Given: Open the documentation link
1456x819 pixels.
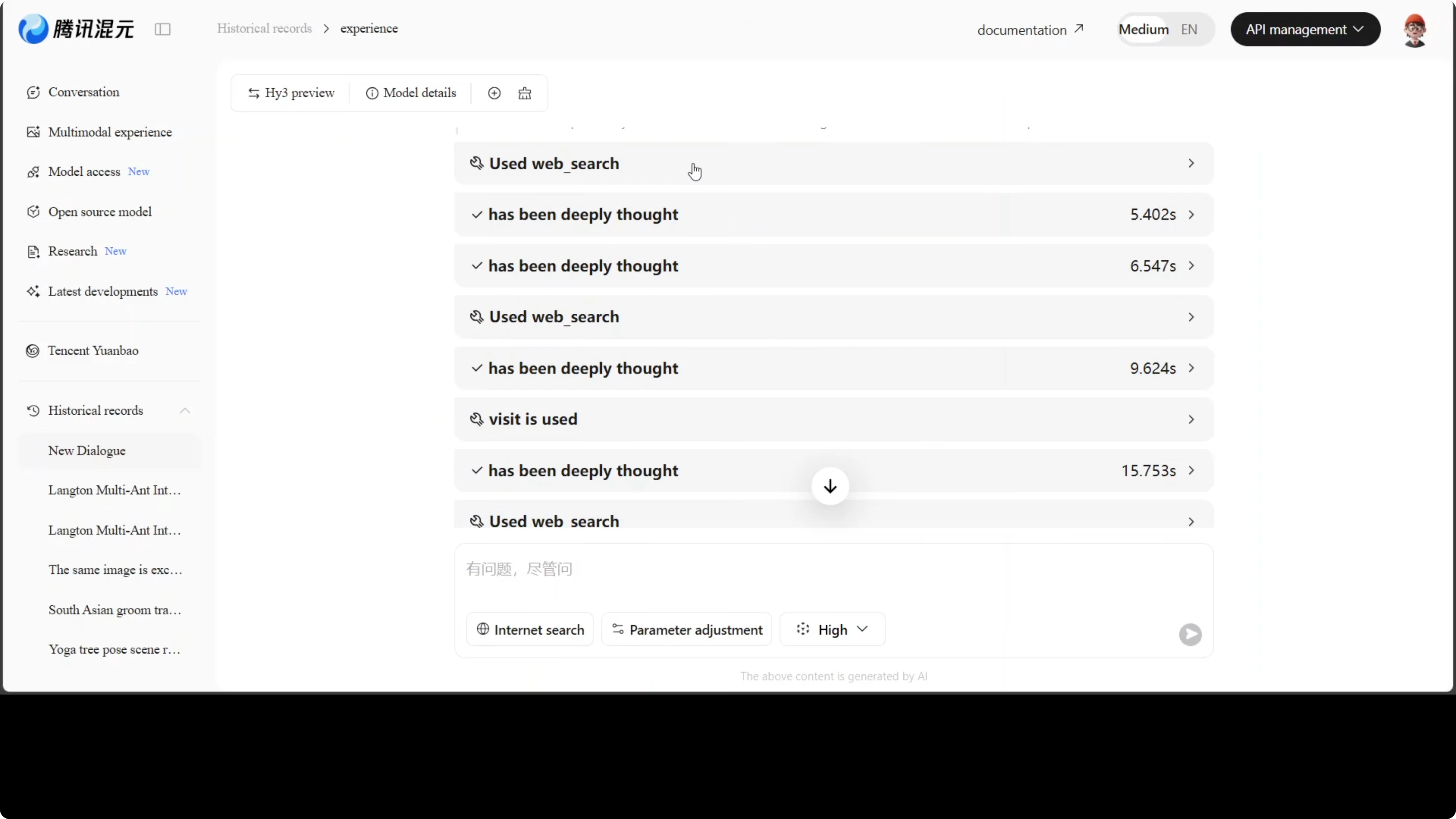Looking at the screenshot, I should 1030,30.
